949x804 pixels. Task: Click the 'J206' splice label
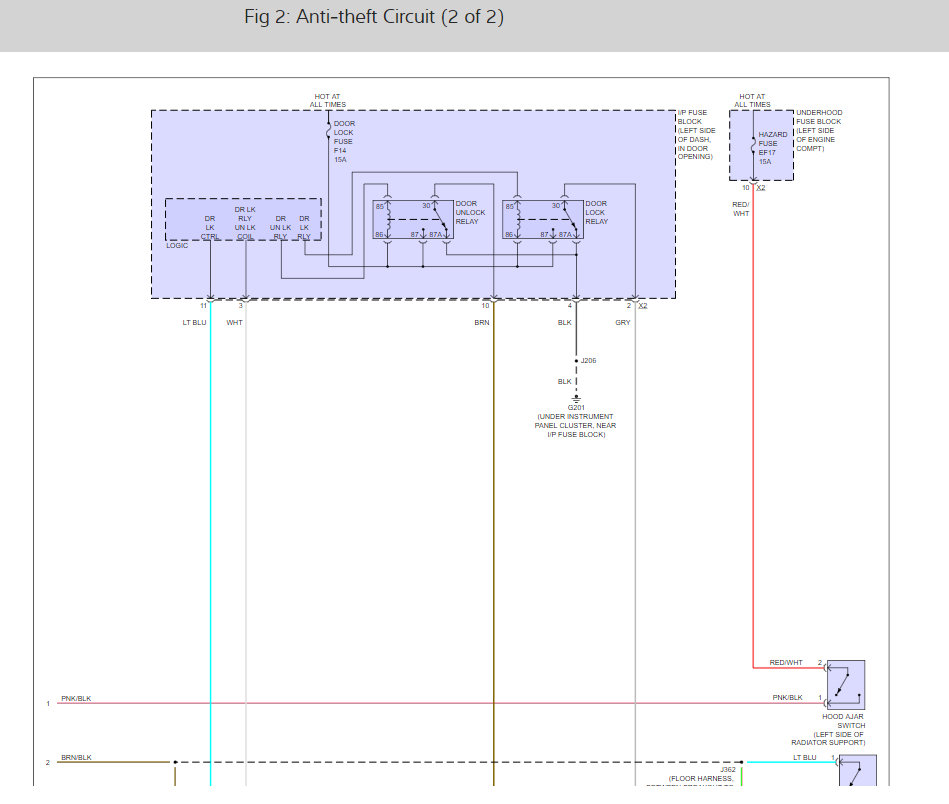click(x=588, y=361)
